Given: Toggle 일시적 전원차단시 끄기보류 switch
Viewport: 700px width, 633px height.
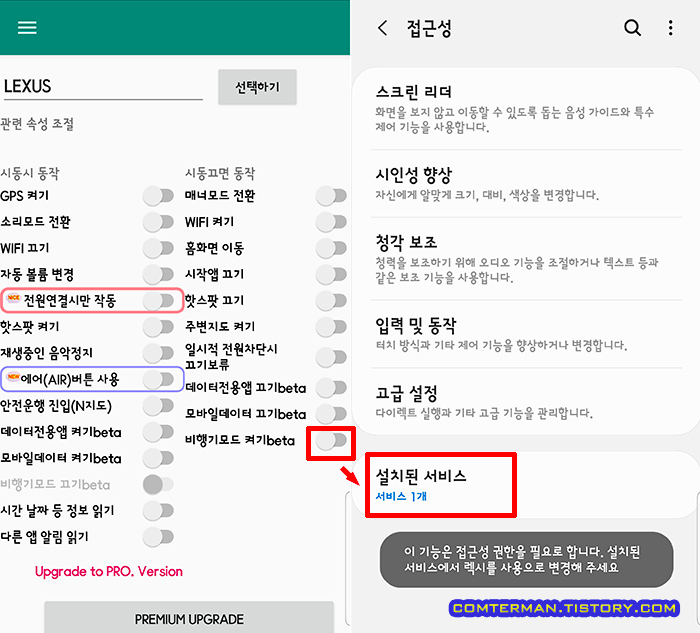Looking at the screenshot, I should (x=331, y=357).
